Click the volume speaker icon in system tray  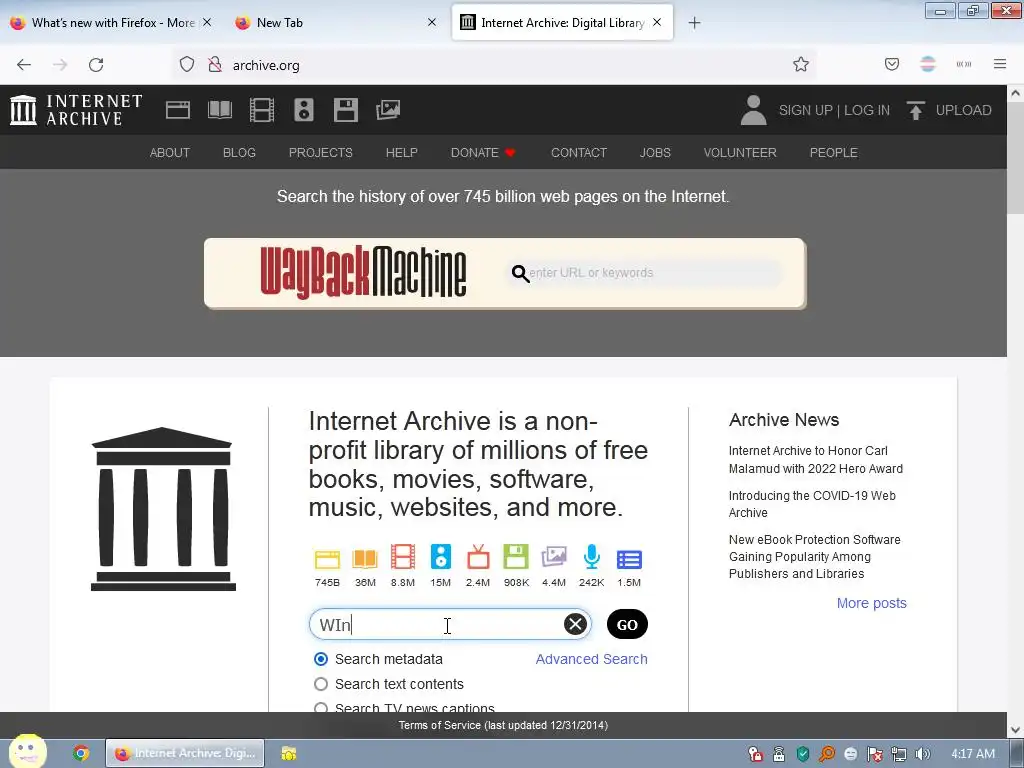[x=922, y=754]
